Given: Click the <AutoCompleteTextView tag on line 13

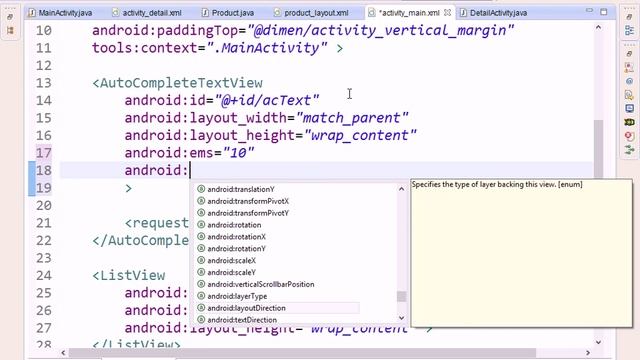Looking at the screenshot, I should 178,83.
